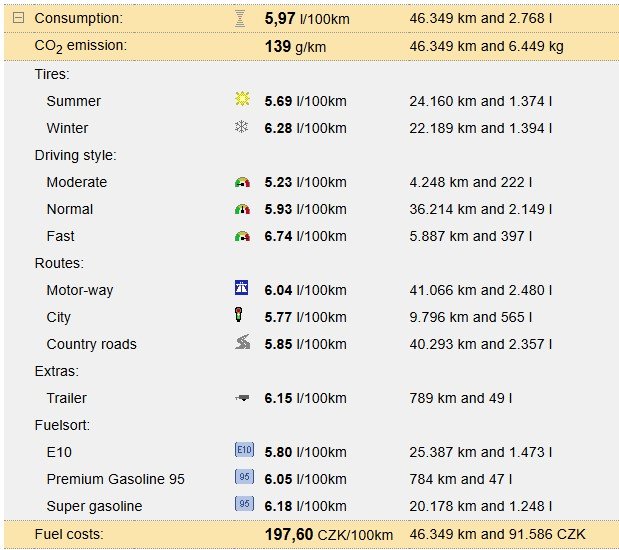Click the Summer row label
The width and height of the screenshot is (619, 550).
click(x=73, y=101)
